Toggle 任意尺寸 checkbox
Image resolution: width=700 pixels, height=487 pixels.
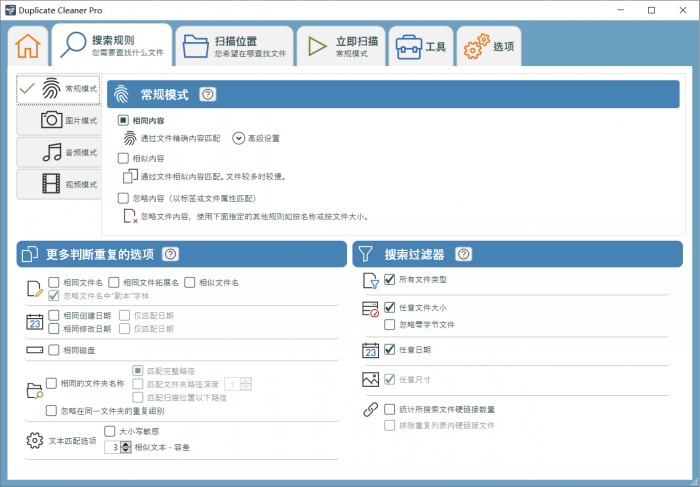[x=389, y=379]
